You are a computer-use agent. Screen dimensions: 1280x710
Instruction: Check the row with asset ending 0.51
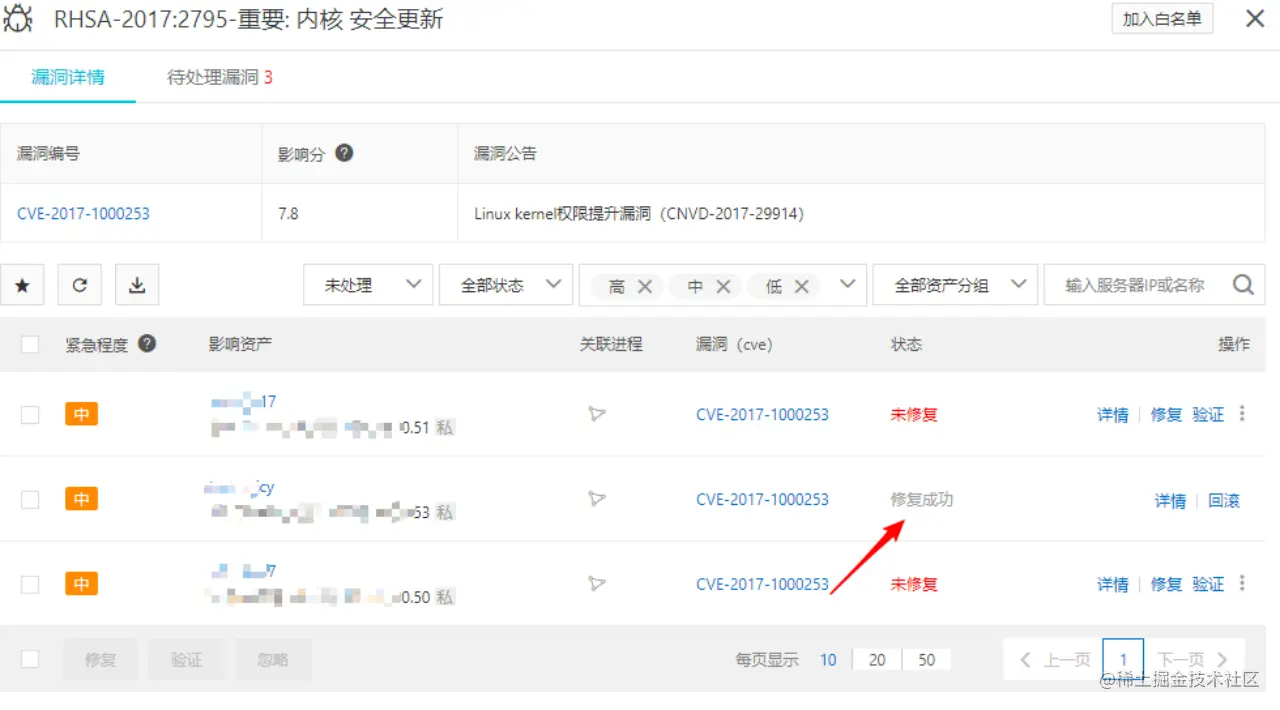click(x=30, y=414)
